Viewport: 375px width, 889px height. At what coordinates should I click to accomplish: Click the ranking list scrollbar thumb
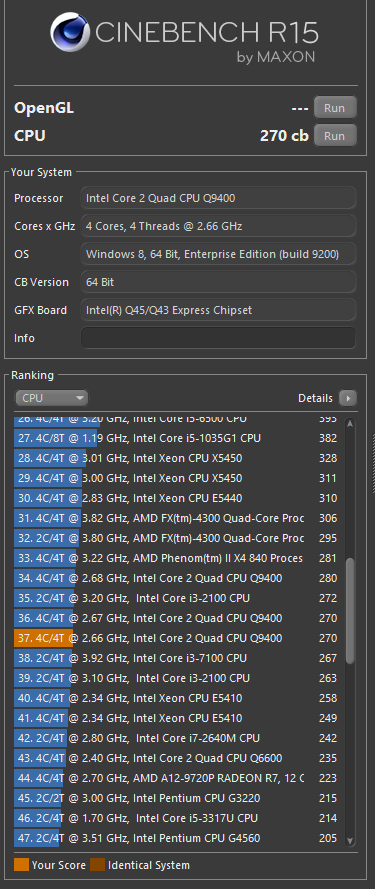(x=350, y=611)
